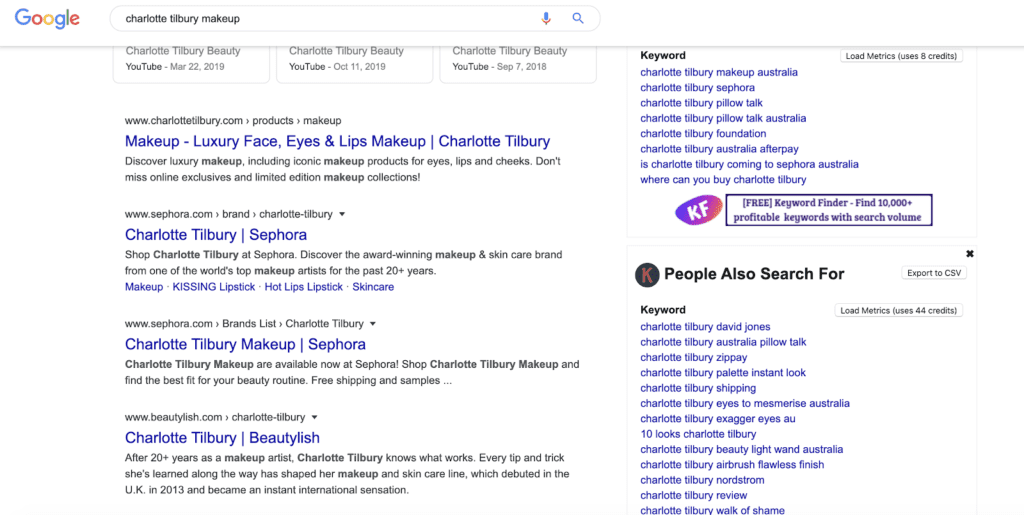
Task: Click www.sephora.com › brand › charlotte-tilbury breadcrumb
Action: pos(229,214)
